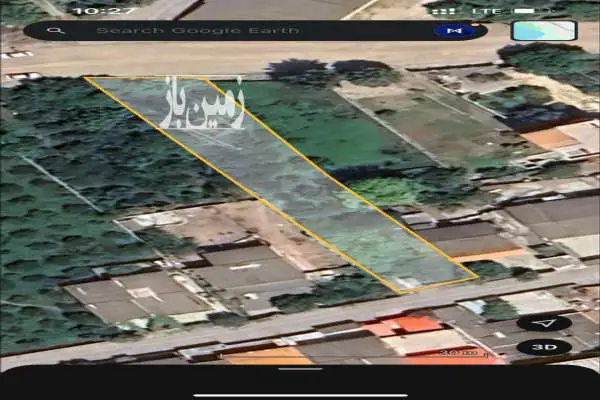The image size is (600, 400).
Task: Tap the search magnifier icon
Action: point(56,31)
